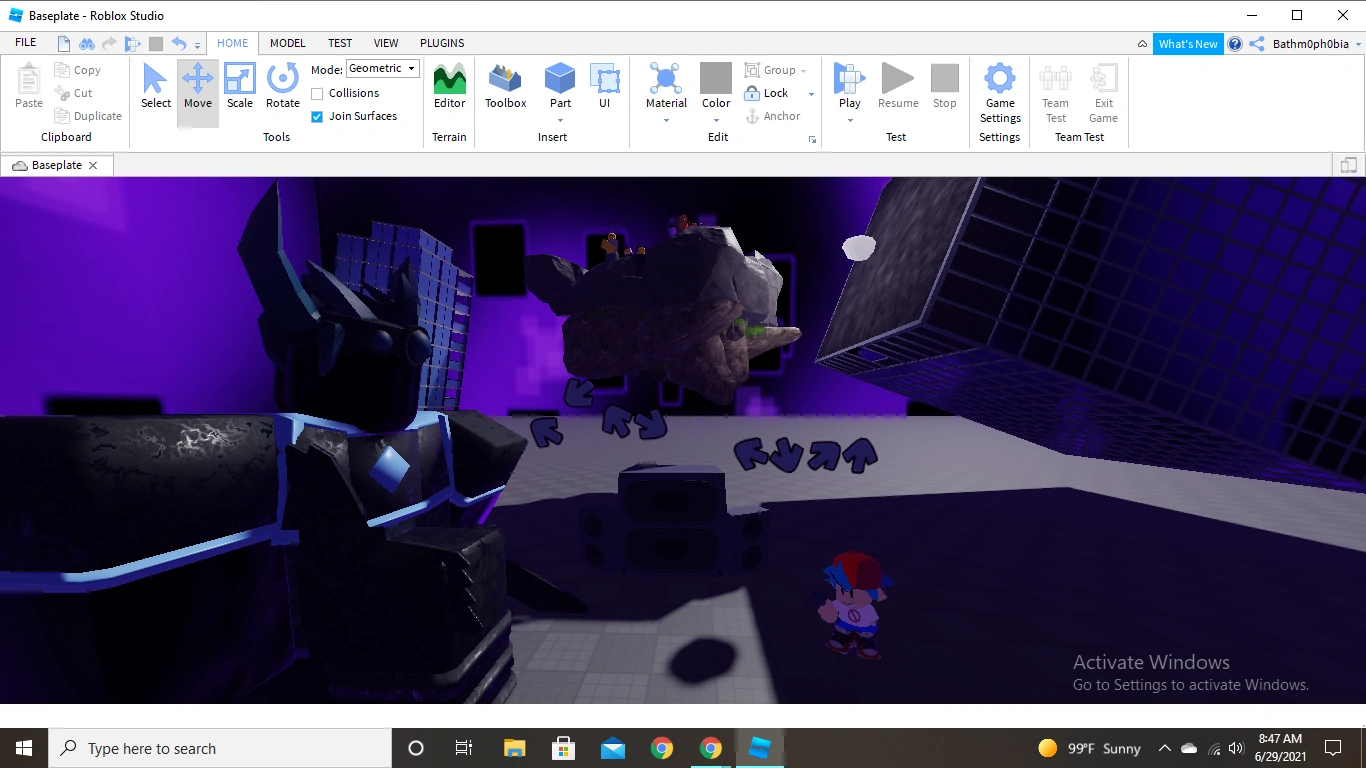This screenshot has height=768, width=1366.
Task: Switch to the MODEL ribbon tab
Action: click(287, 43)
